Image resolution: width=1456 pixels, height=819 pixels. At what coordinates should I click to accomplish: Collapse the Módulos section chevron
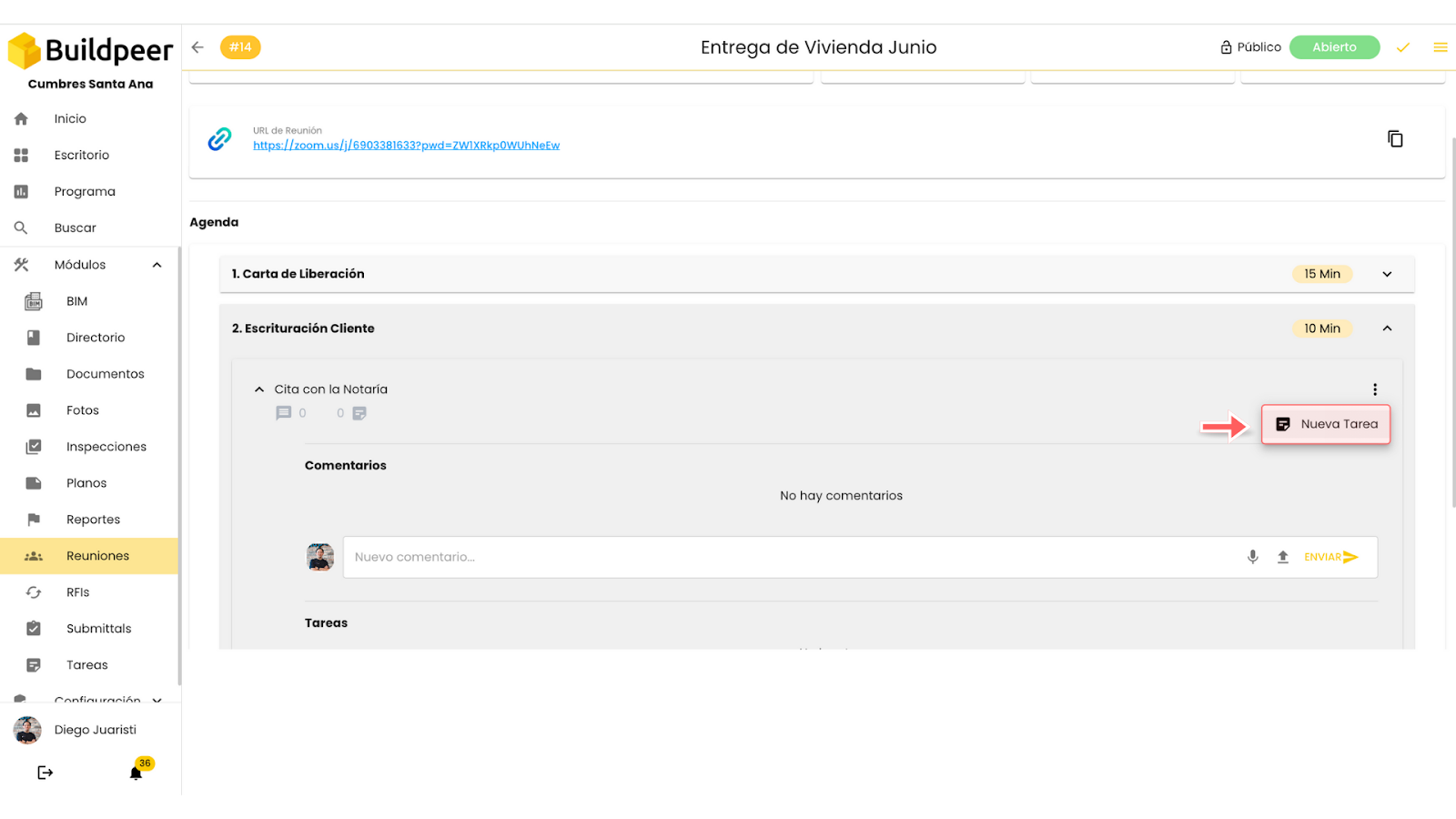click(157, 265)
